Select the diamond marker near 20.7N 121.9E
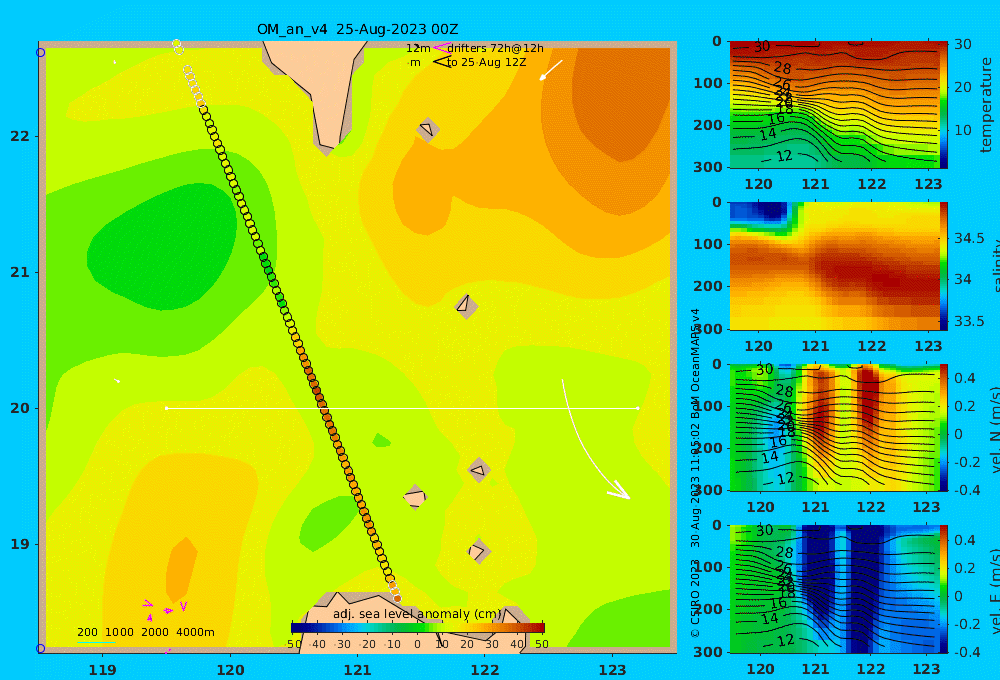Screen dimensions: 1000x680 [466, 306]
